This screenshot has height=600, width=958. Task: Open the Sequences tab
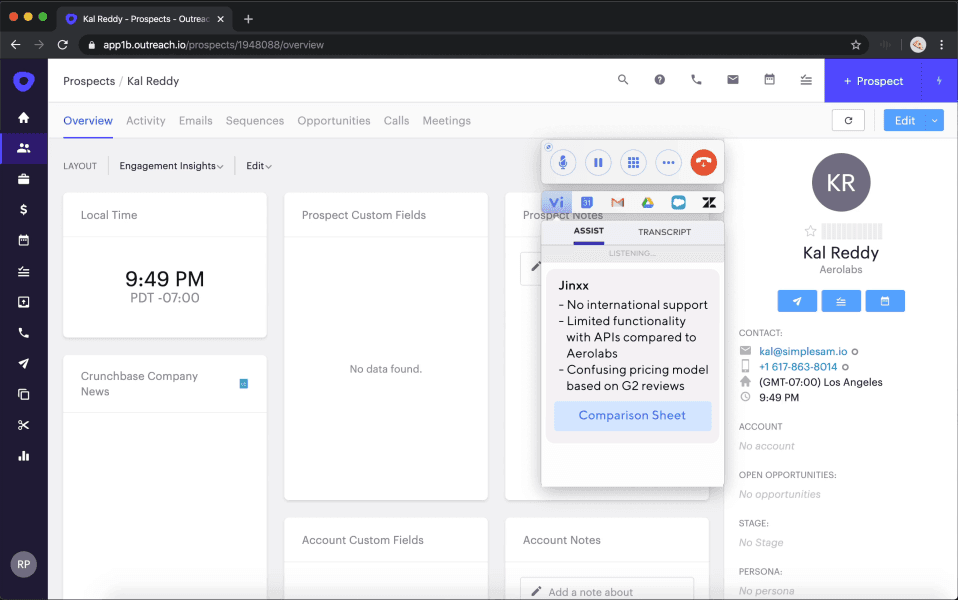point(254,121)
